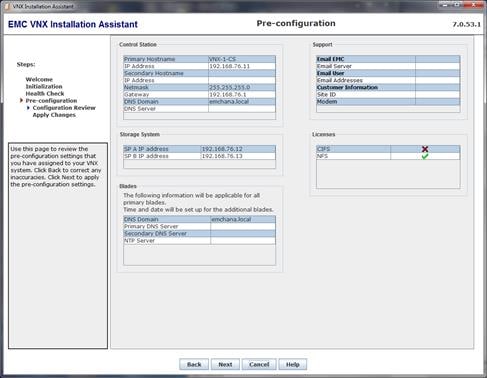Click the EMC VNX Installation Assistant title
The image size is (487, 378).
(73, 24)
